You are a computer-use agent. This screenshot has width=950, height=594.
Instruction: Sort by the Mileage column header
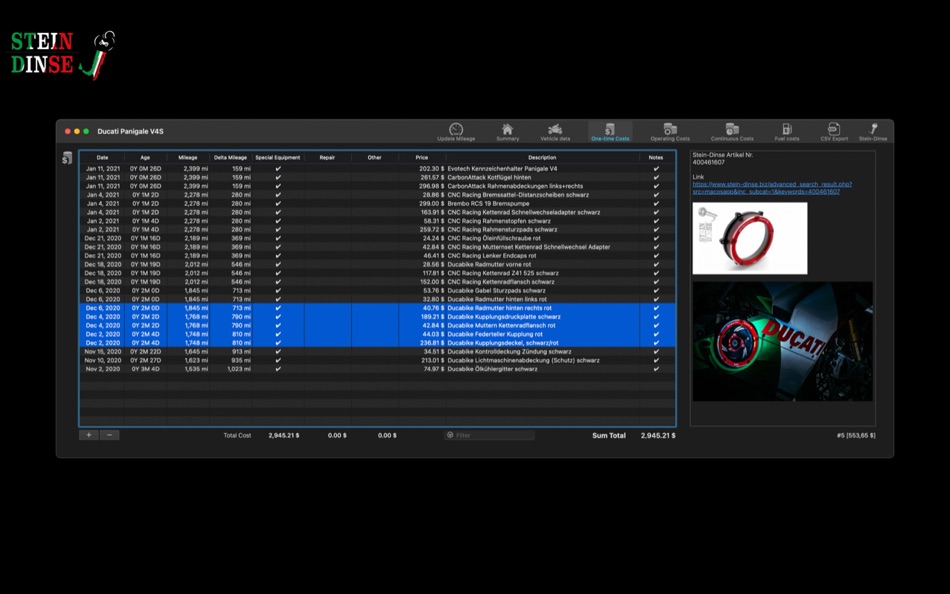pos(188,158)
